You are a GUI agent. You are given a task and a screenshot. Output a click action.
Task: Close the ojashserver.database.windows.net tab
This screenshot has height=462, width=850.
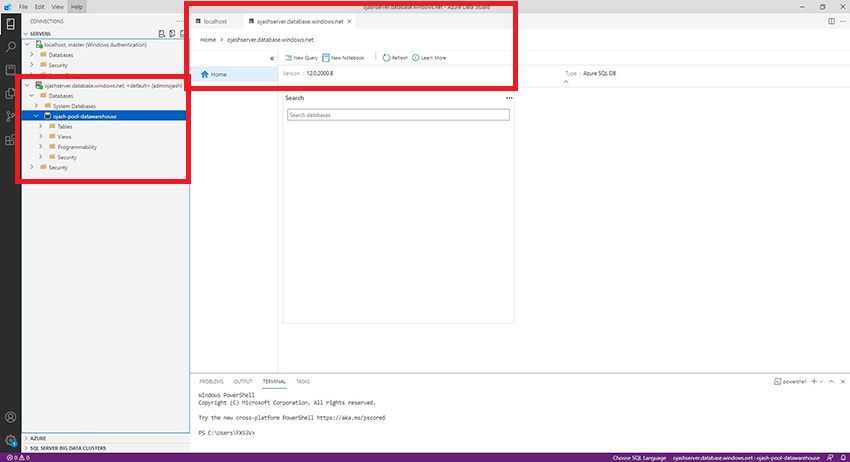350,21
